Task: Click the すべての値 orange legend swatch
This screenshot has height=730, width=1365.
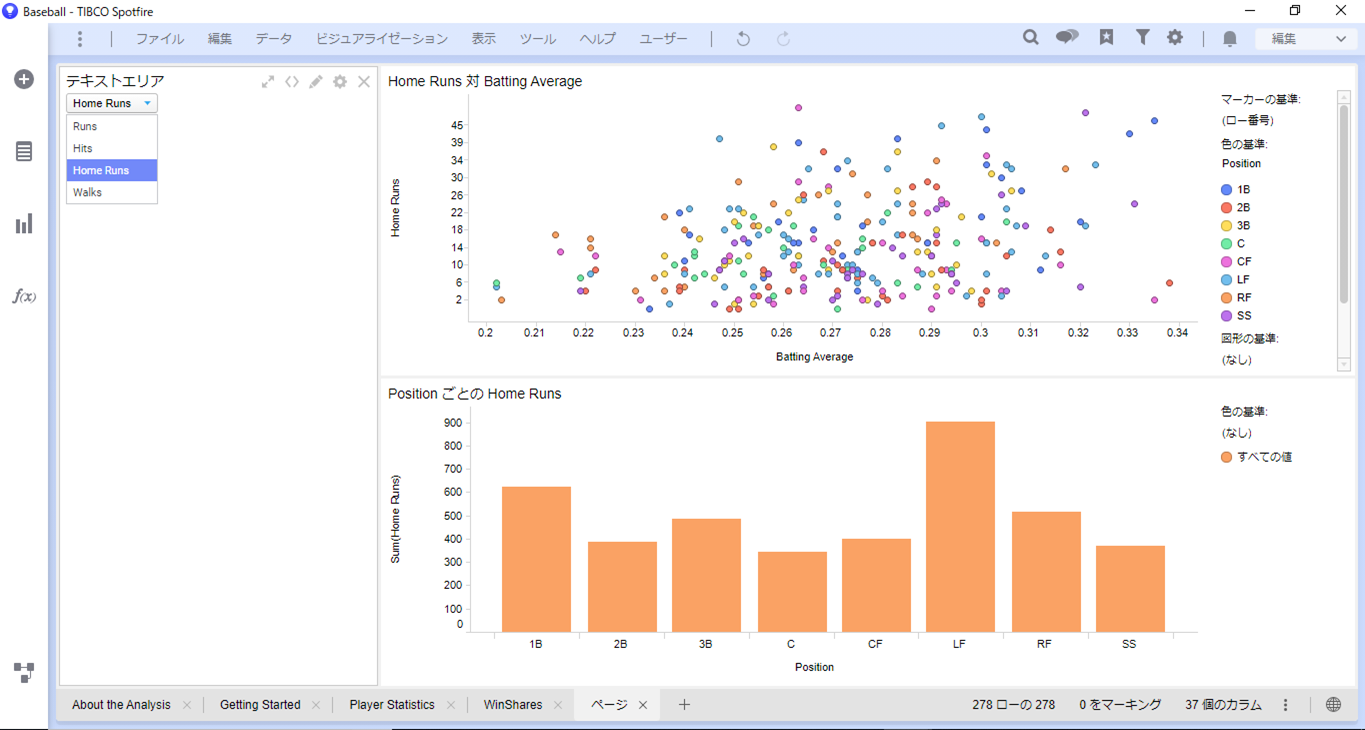Action: tap(1227, 457)
